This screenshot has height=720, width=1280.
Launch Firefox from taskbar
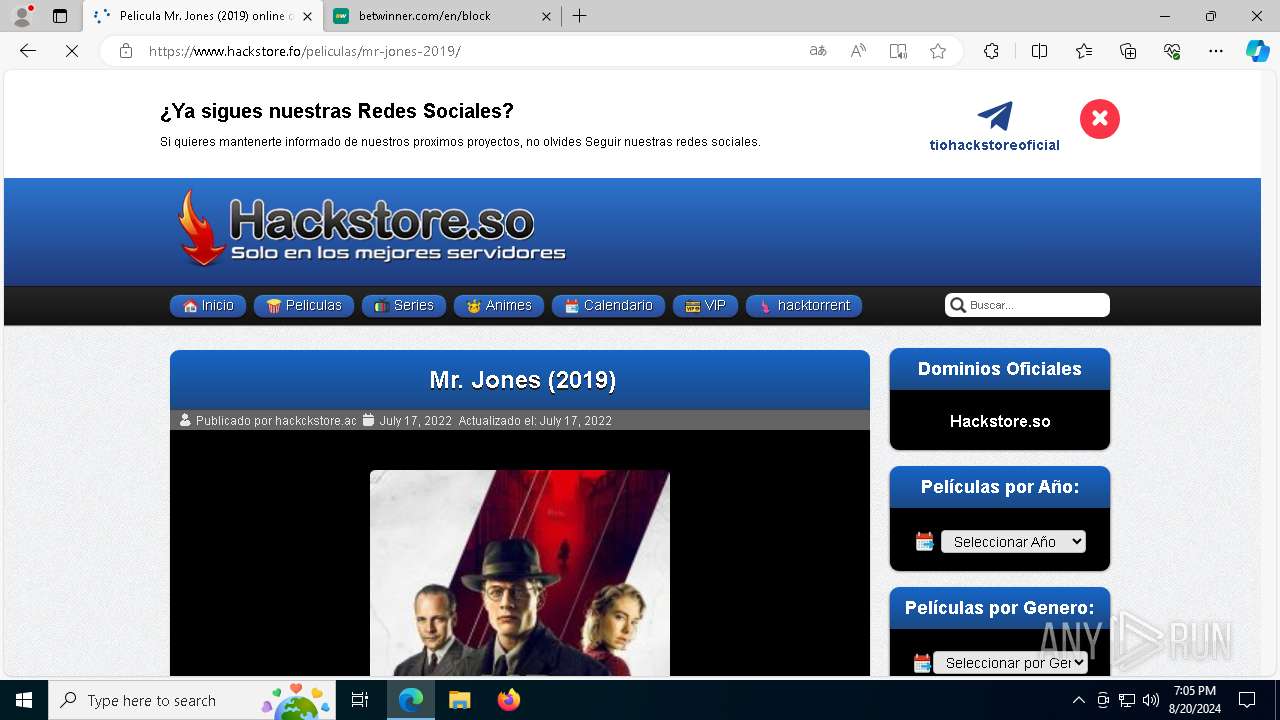509,700
